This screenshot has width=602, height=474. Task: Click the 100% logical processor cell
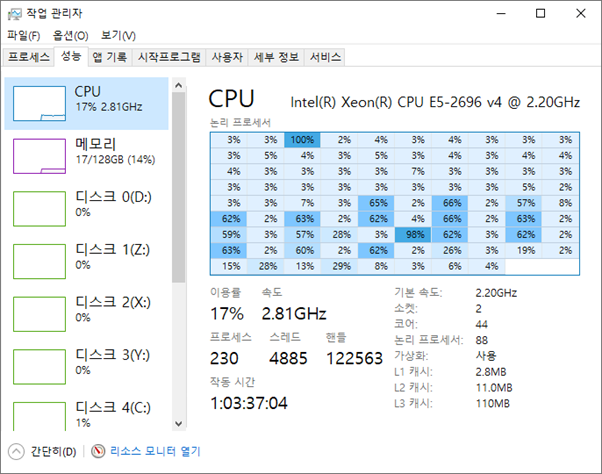click(302, 140)
